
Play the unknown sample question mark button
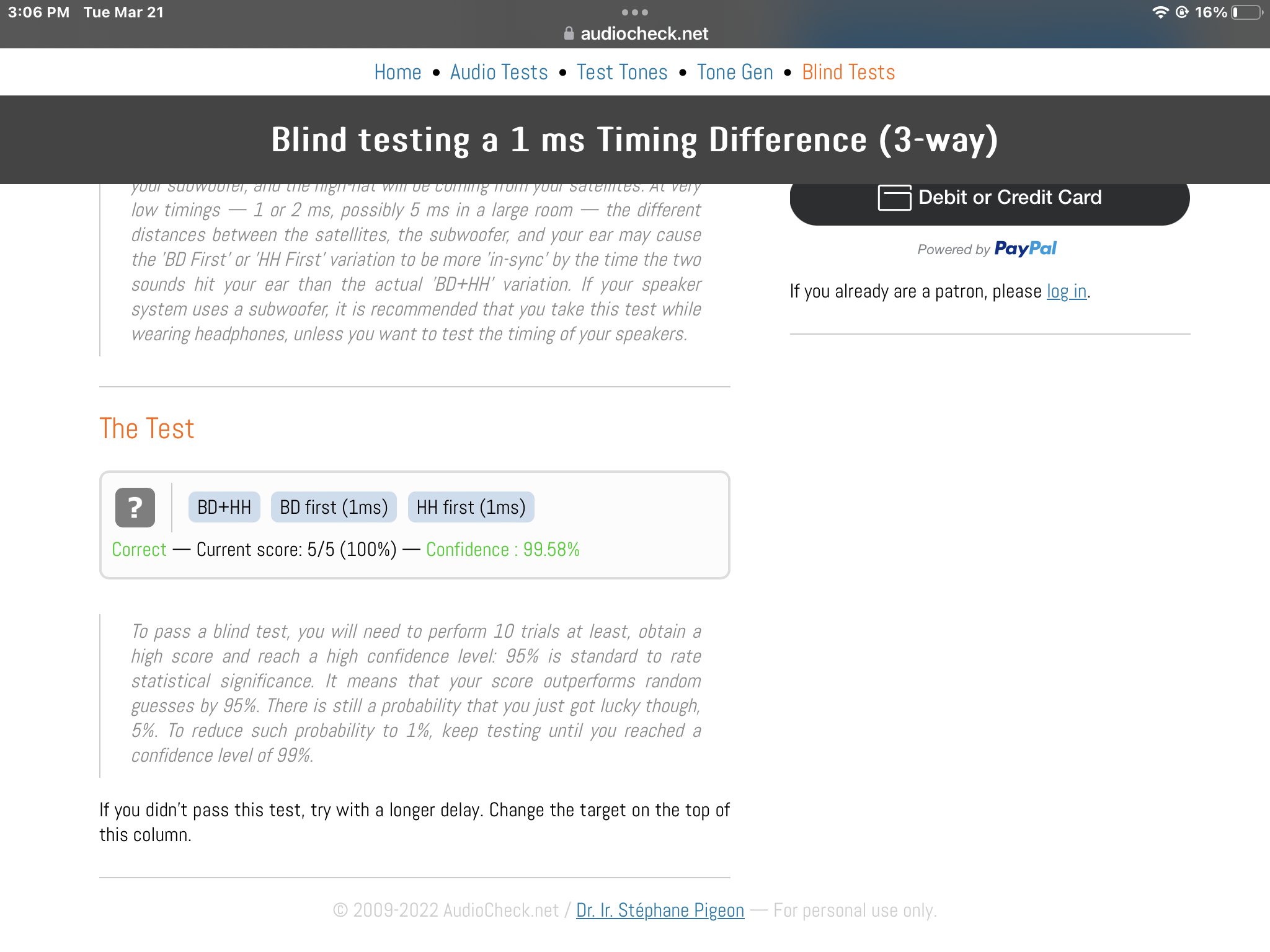135,508
